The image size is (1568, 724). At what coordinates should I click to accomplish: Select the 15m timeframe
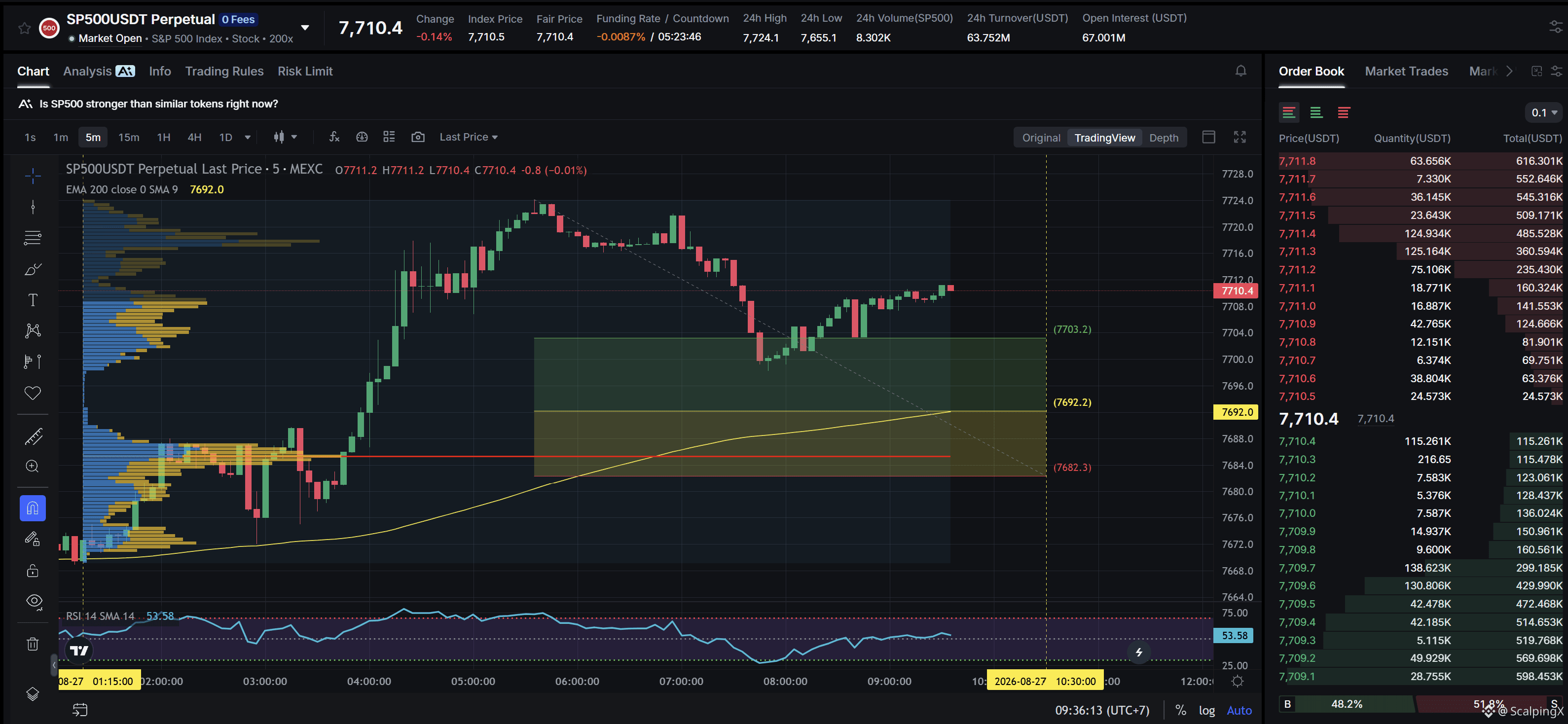tap(128, 138)
